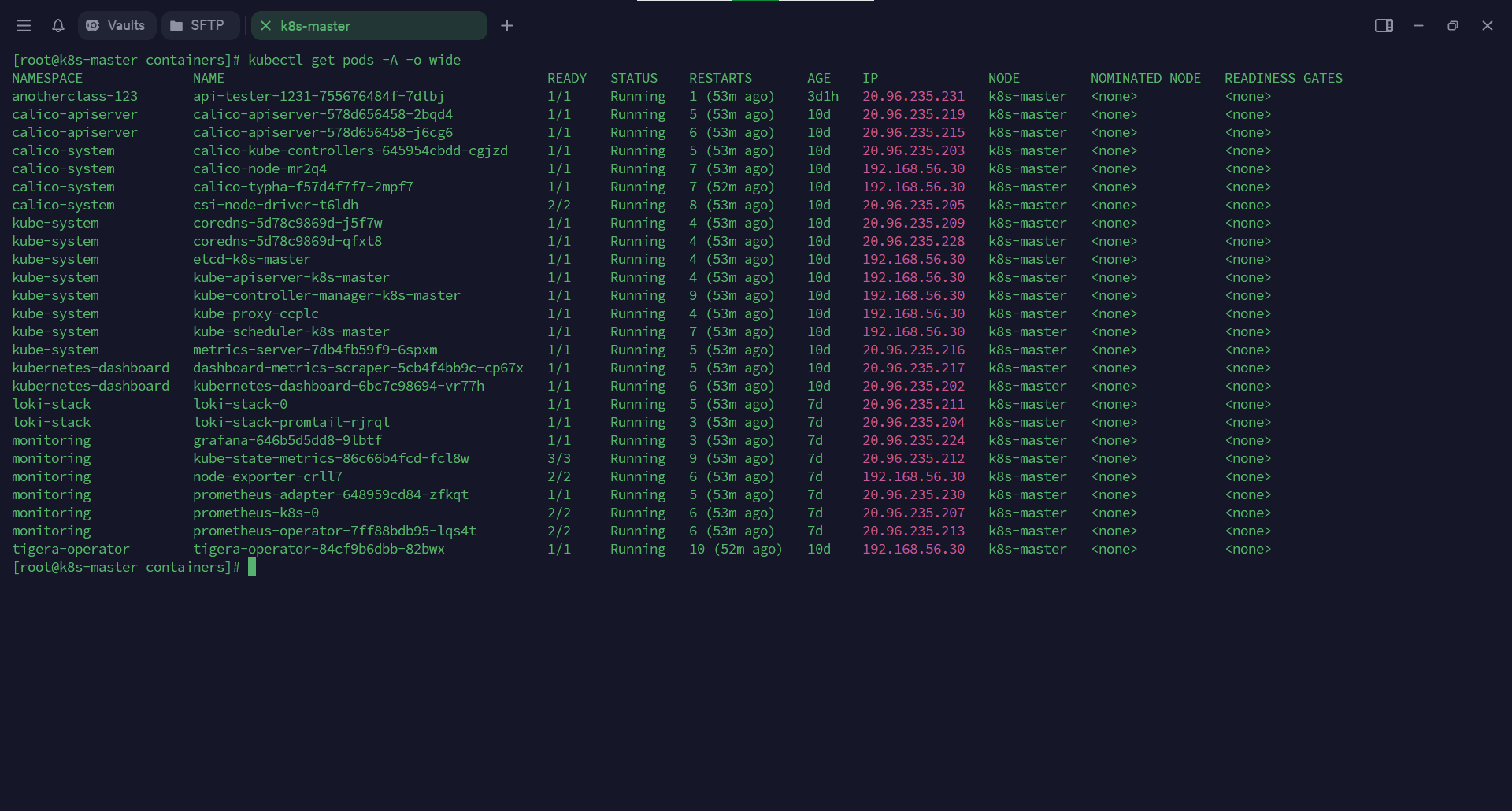Close the terminal application window
The height and width of the screenshot is (811, 1512).
[x=1488, y=26]
